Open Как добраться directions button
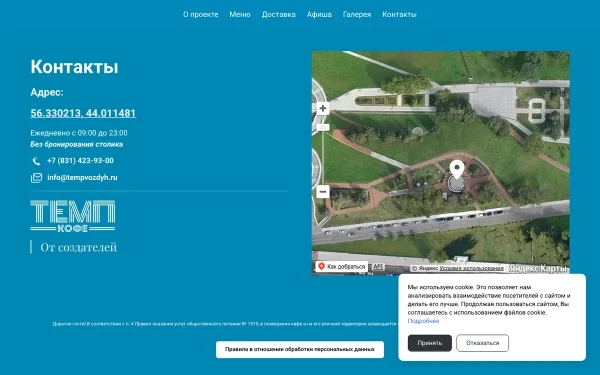 pos(342,267)
